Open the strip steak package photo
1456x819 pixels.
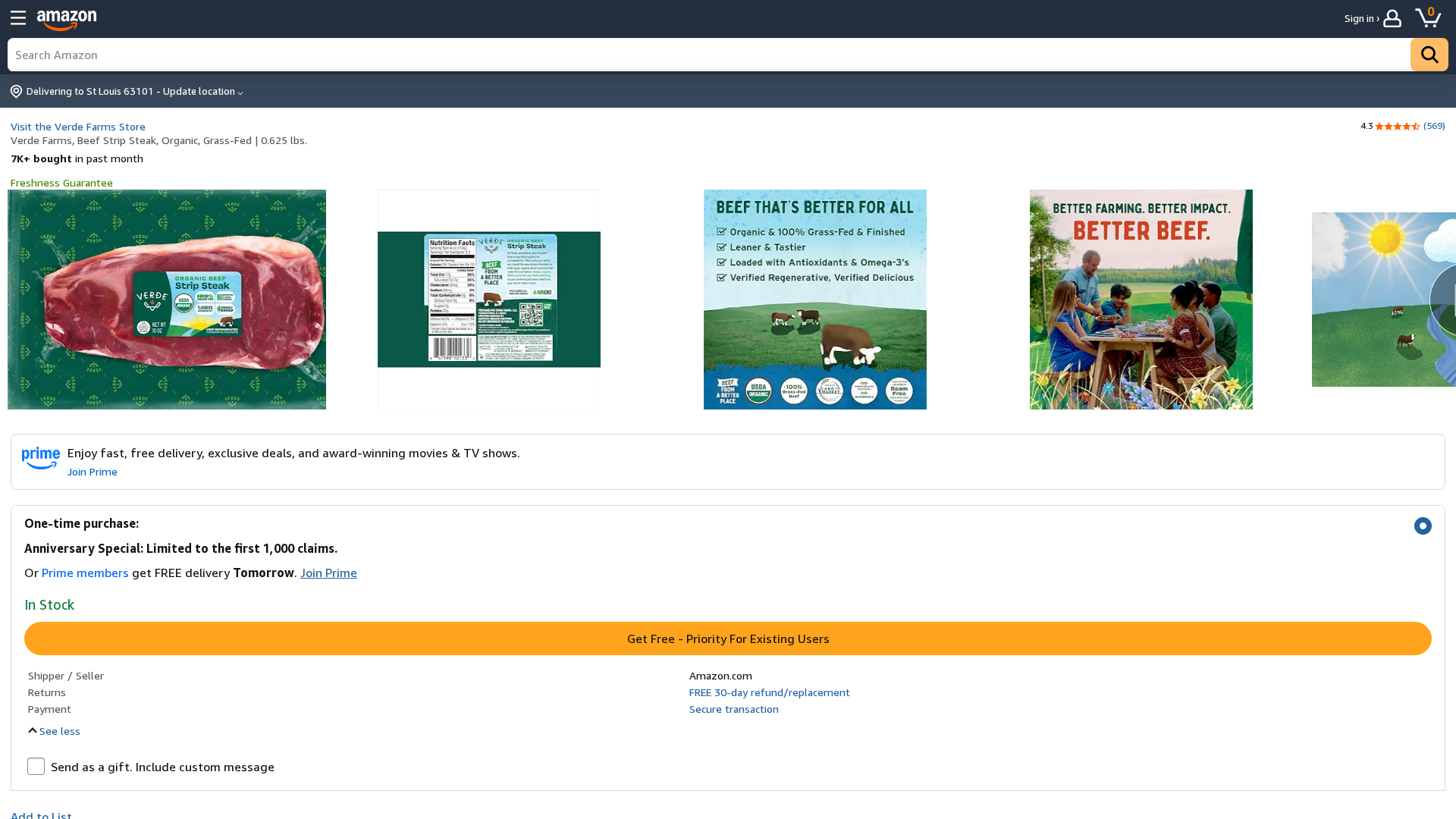[x=167, y=300]
